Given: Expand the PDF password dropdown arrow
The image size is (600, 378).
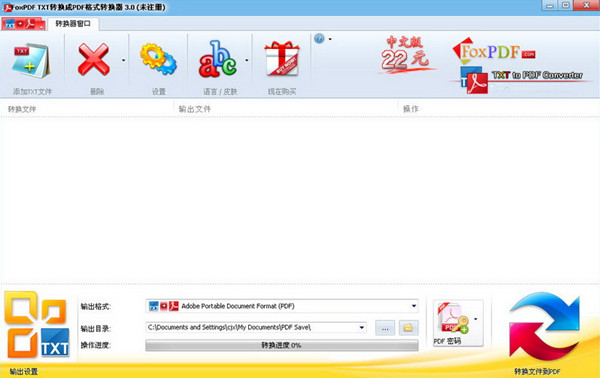Looking at the screenshot, I should 476,319.
